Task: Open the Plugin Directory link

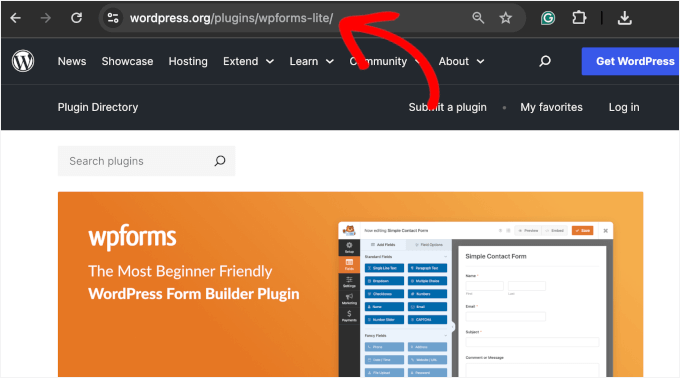Action: pos(98,107)
